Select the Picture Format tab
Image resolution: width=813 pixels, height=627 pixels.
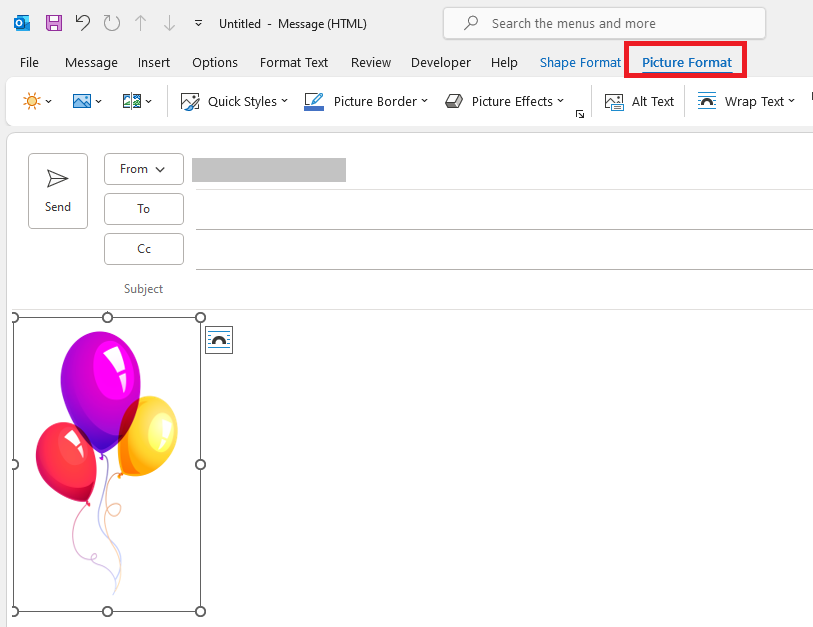point(686,63)
